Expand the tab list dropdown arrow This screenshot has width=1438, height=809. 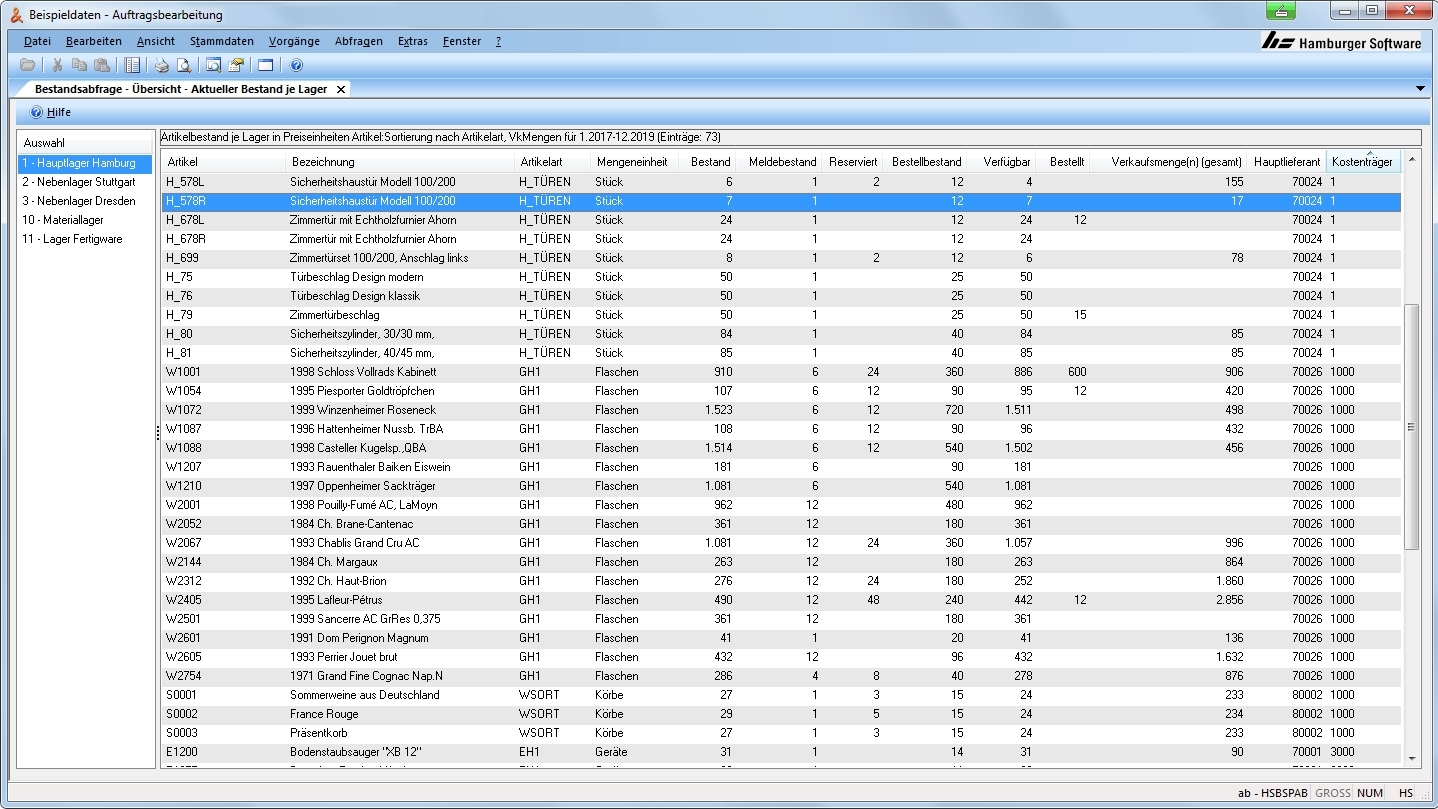pyautogui.click(x=1421, y=89)
